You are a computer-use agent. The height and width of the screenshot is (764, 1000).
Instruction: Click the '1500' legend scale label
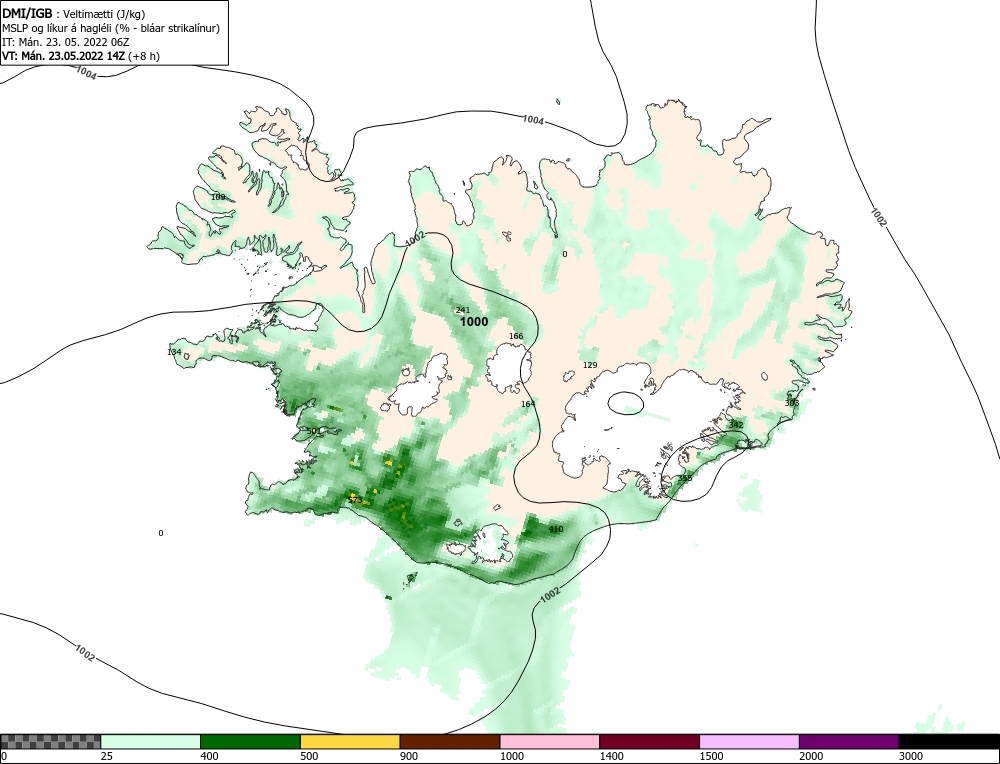(711, 756)
